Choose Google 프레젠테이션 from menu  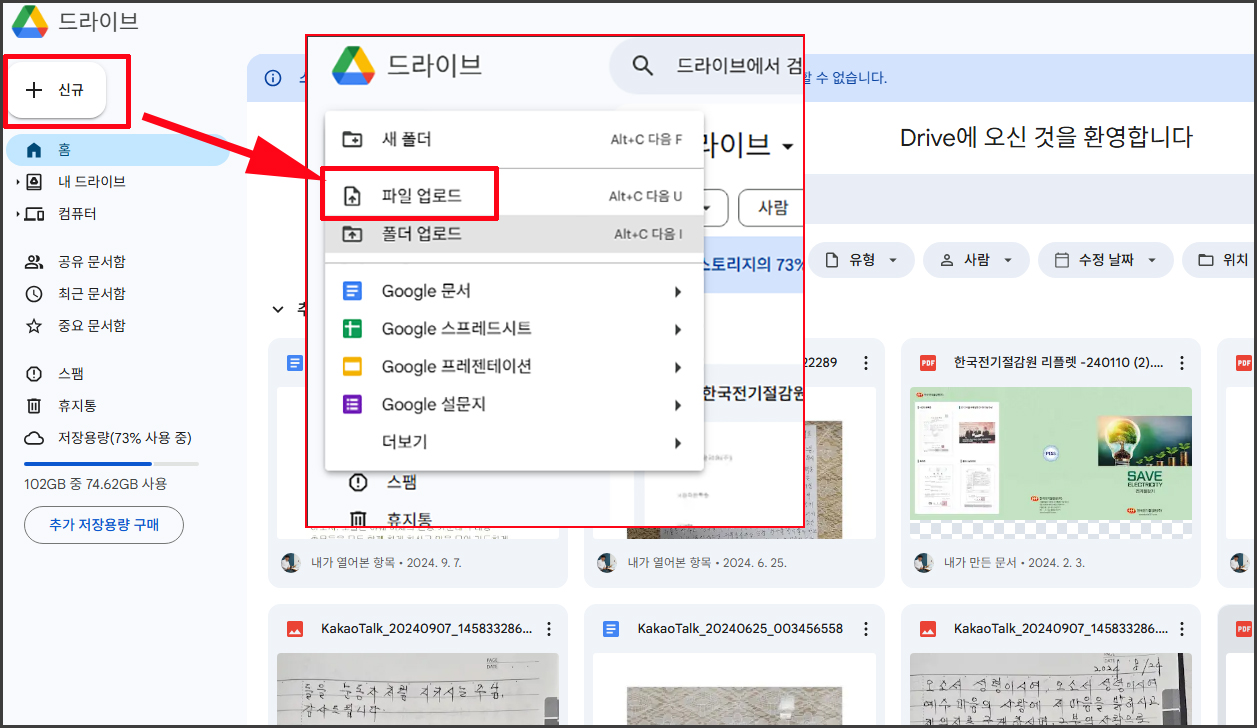click(514, 366)
